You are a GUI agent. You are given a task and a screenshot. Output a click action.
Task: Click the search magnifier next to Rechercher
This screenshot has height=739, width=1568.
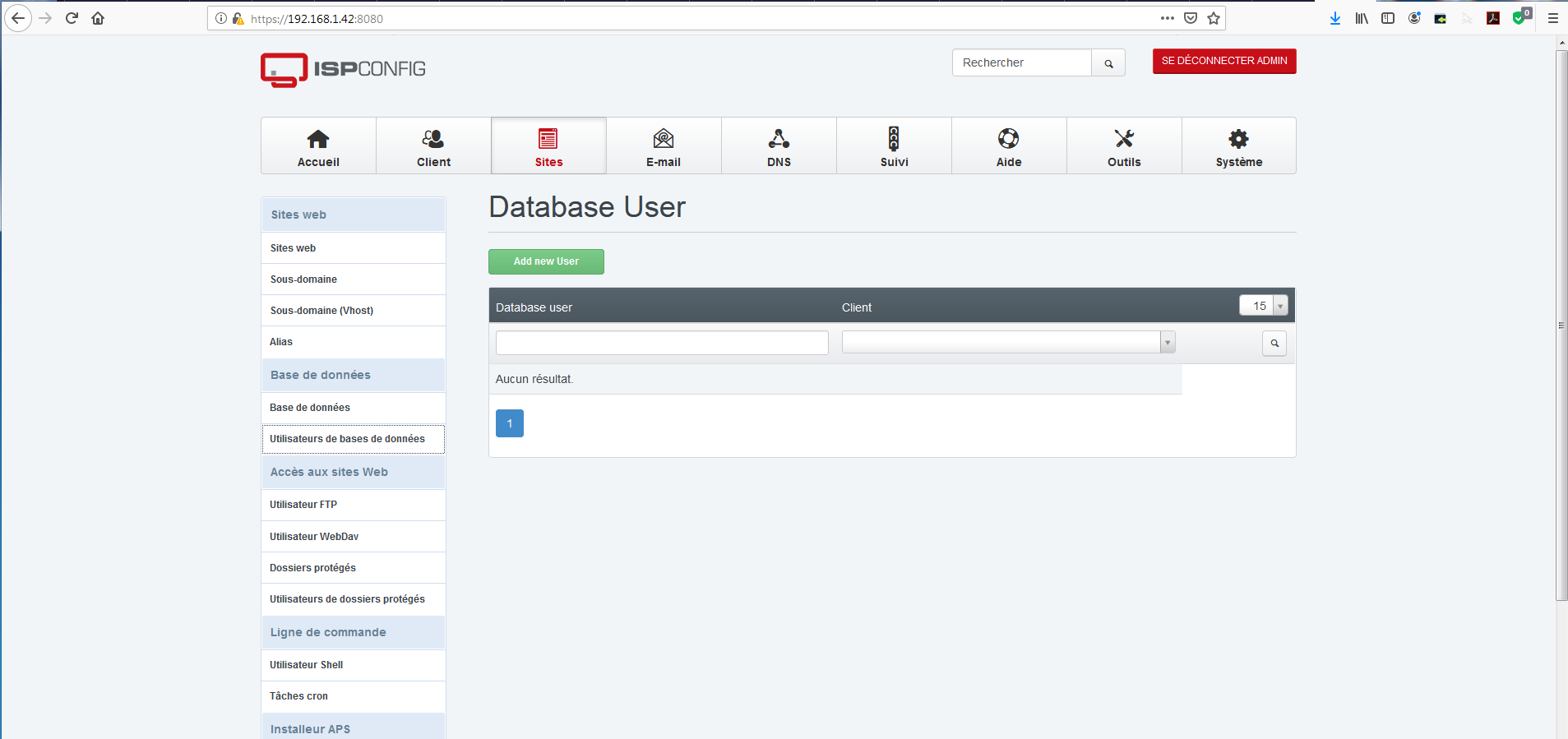1108,62
